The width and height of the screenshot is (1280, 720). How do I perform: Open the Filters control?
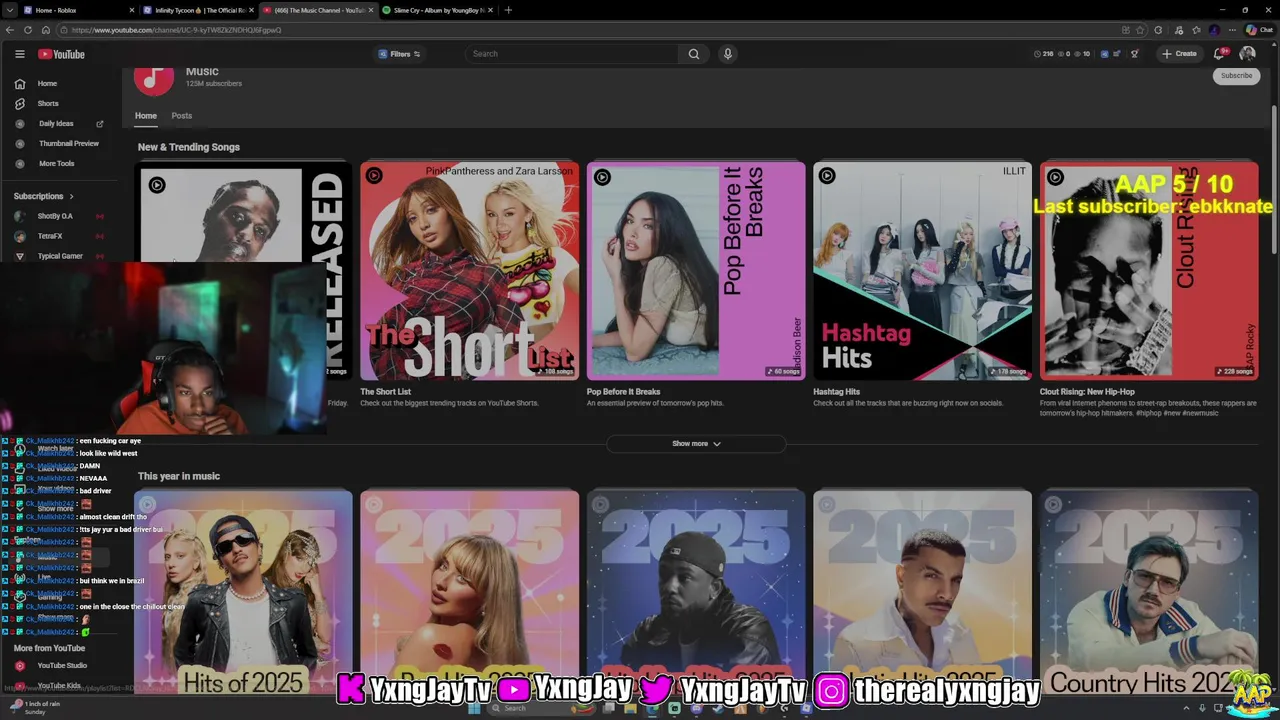click(400, 54)
